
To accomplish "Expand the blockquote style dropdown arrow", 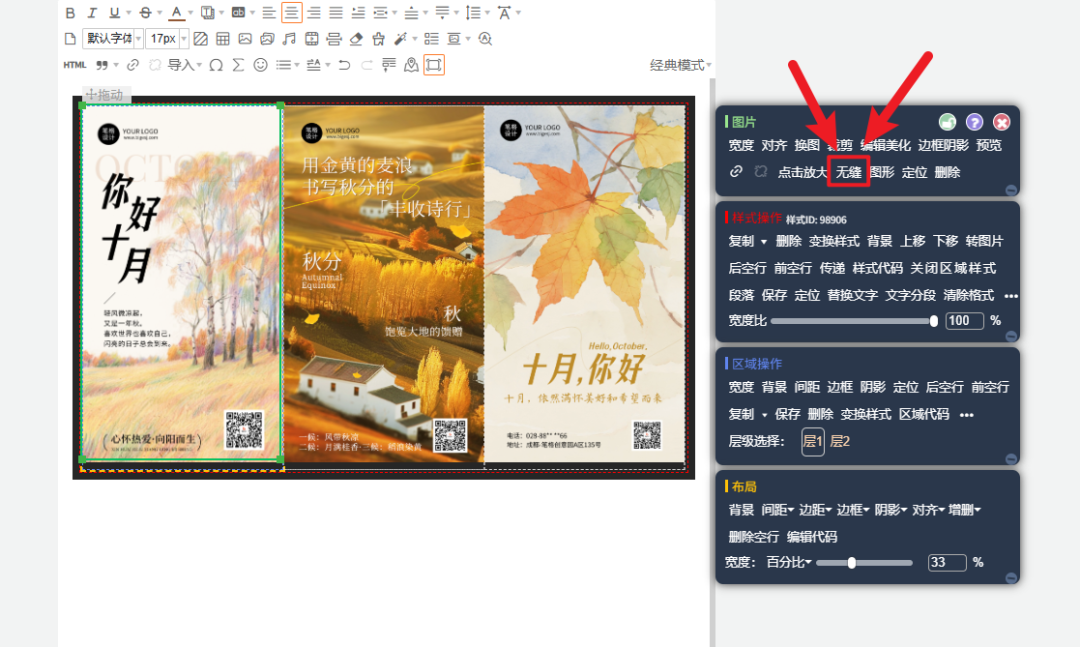I will pyautogui.click(x=116, y=65).
